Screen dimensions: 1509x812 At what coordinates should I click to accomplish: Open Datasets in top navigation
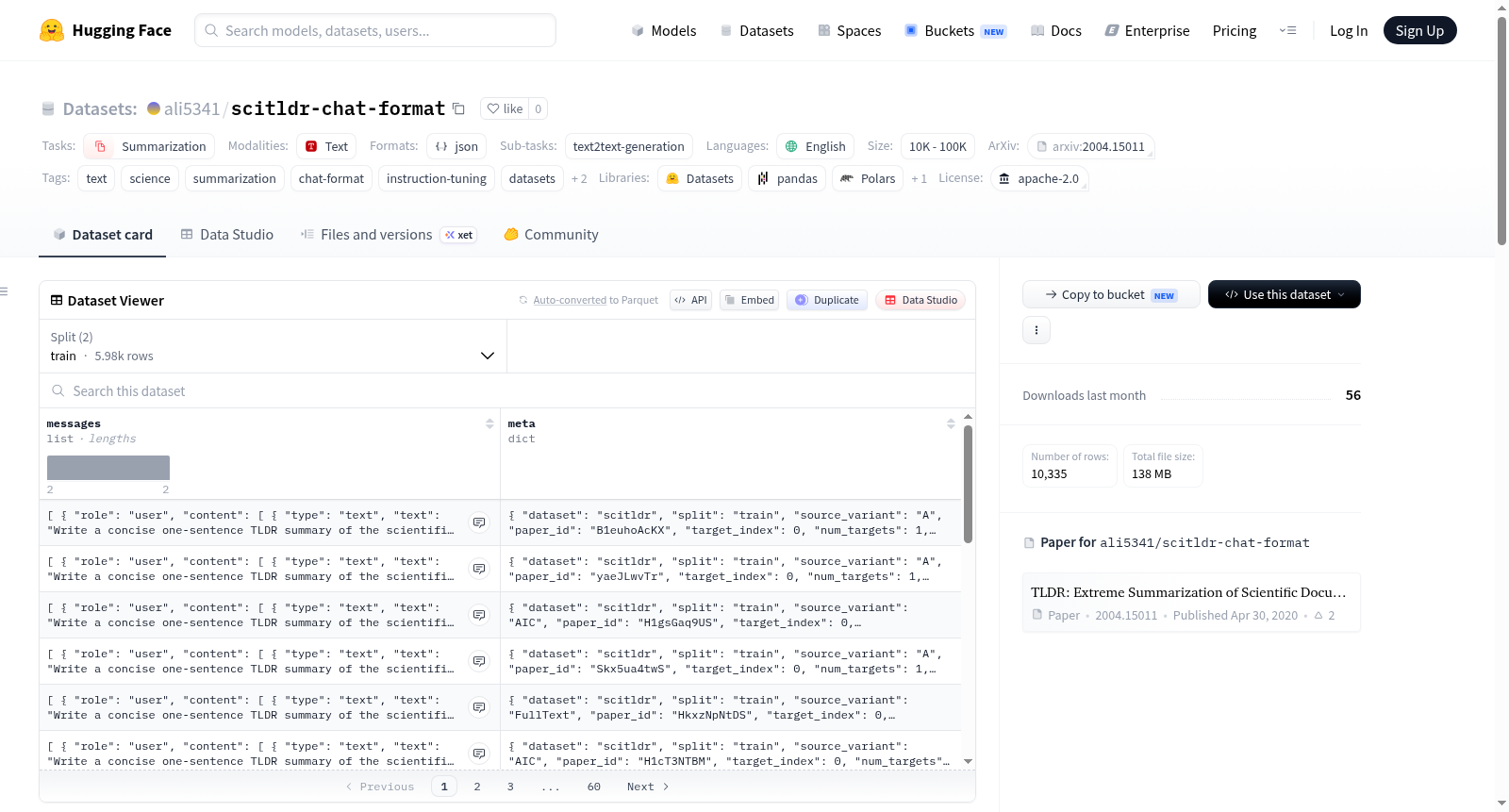pos(756,30)
